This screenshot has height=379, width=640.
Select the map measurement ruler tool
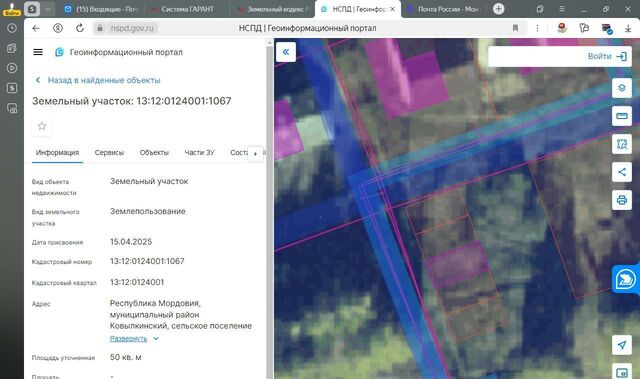[x=622, y=116]
